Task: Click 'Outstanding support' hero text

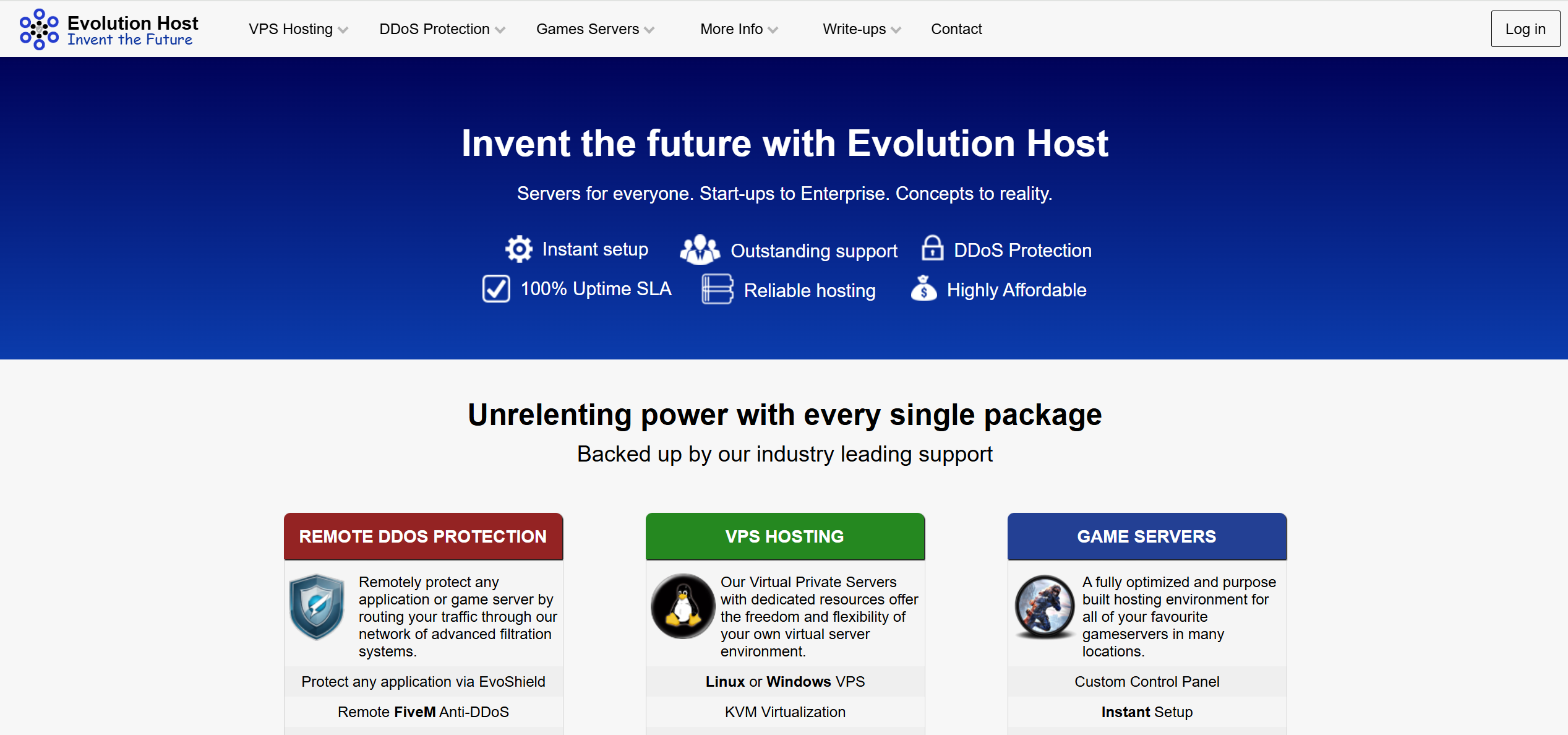Action: (814, 251)
